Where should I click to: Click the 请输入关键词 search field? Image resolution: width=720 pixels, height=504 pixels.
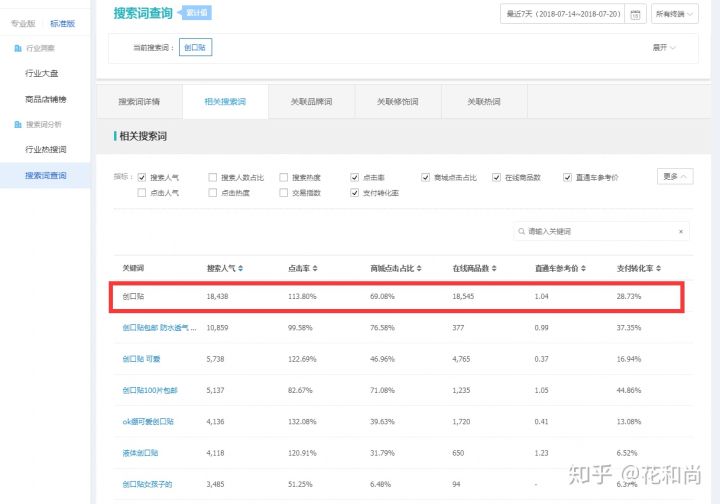(598, 231)
